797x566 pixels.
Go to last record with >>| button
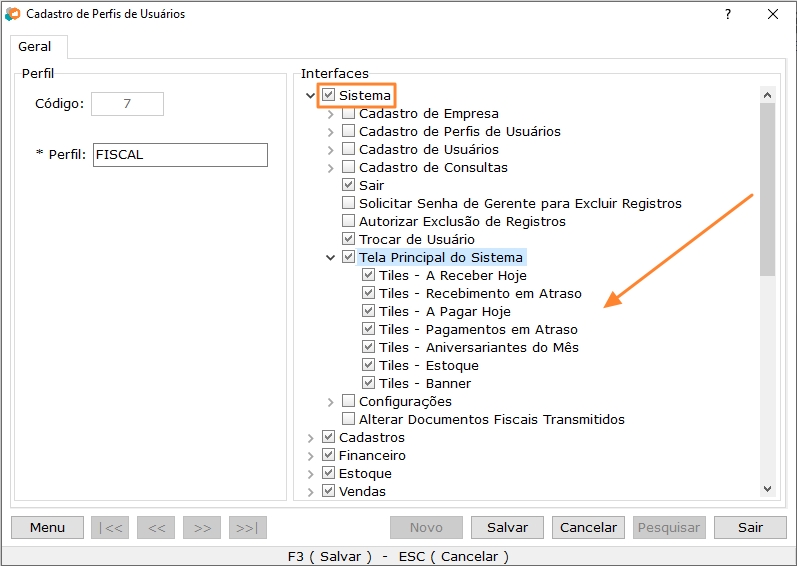click(248, 527)
